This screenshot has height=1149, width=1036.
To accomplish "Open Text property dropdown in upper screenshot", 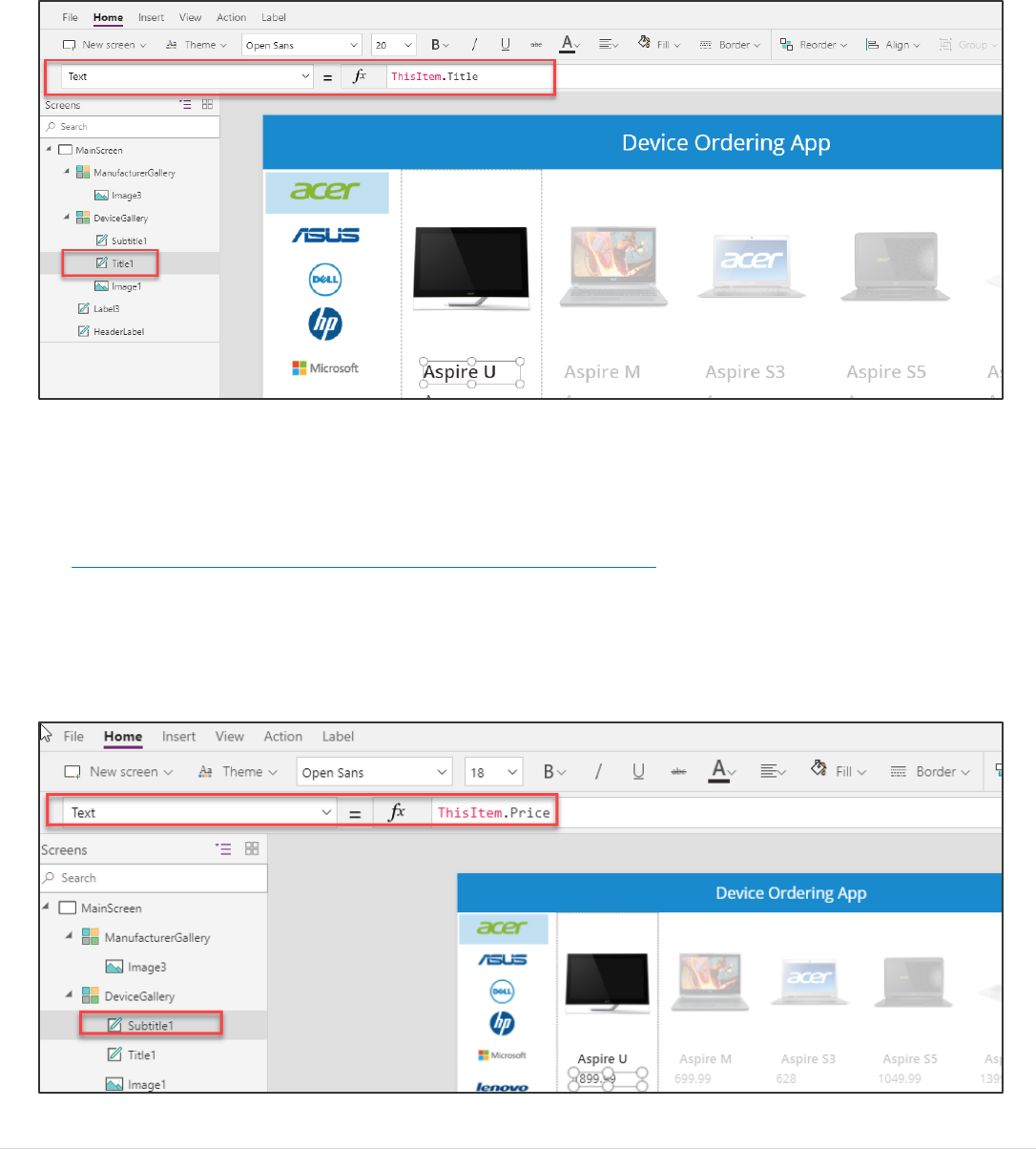I will click(187, 76).
